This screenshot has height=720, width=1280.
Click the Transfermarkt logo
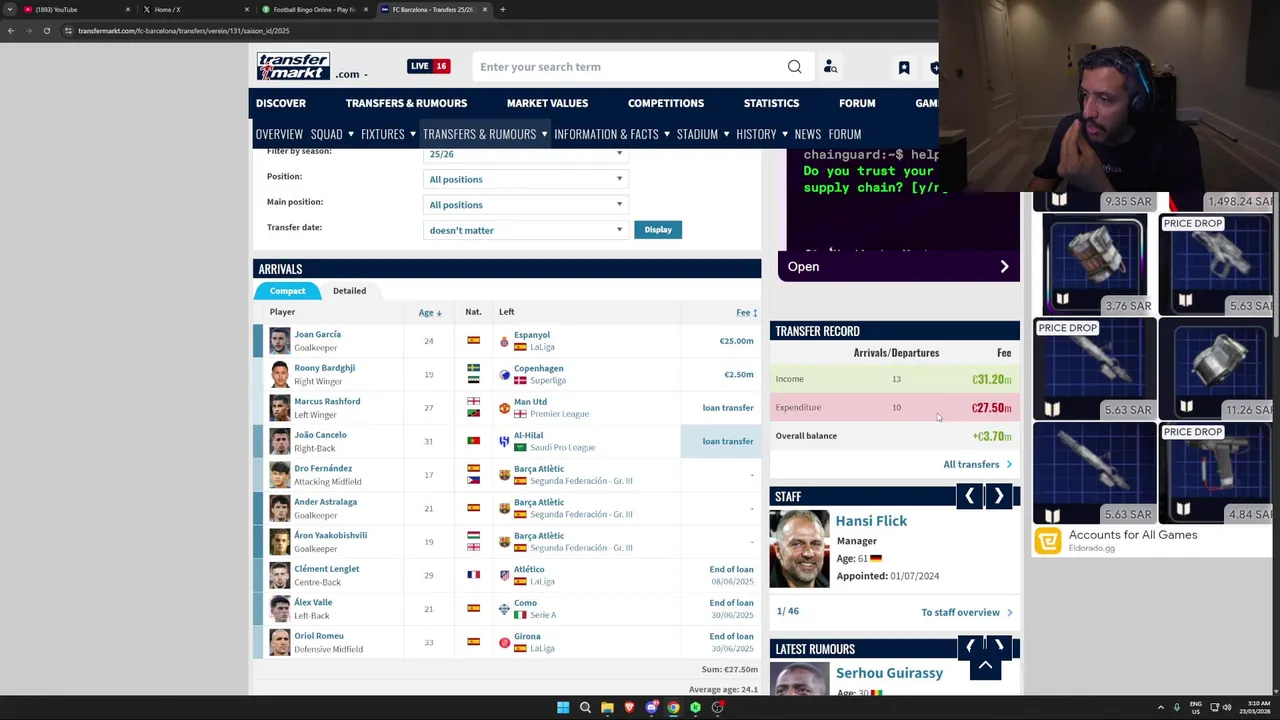click(x=293, y=66)
